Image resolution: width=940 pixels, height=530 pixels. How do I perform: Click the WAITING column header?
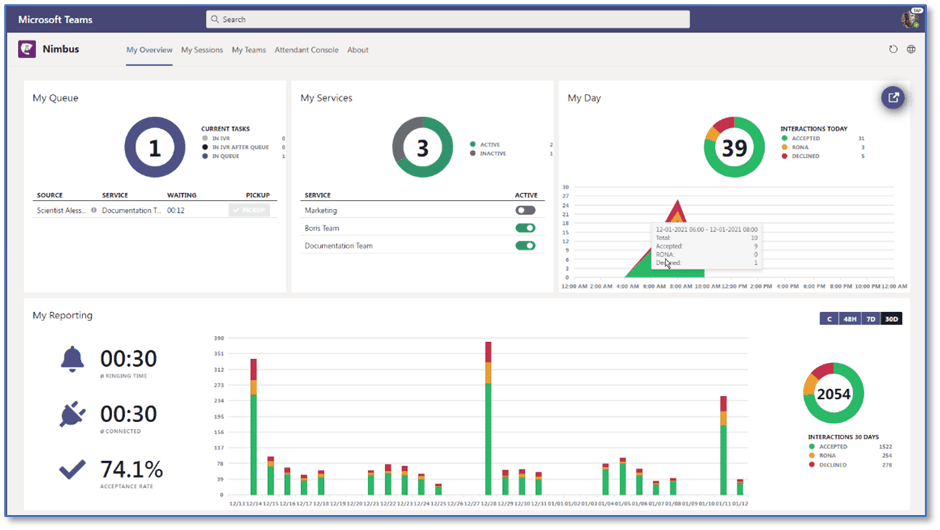182,195
